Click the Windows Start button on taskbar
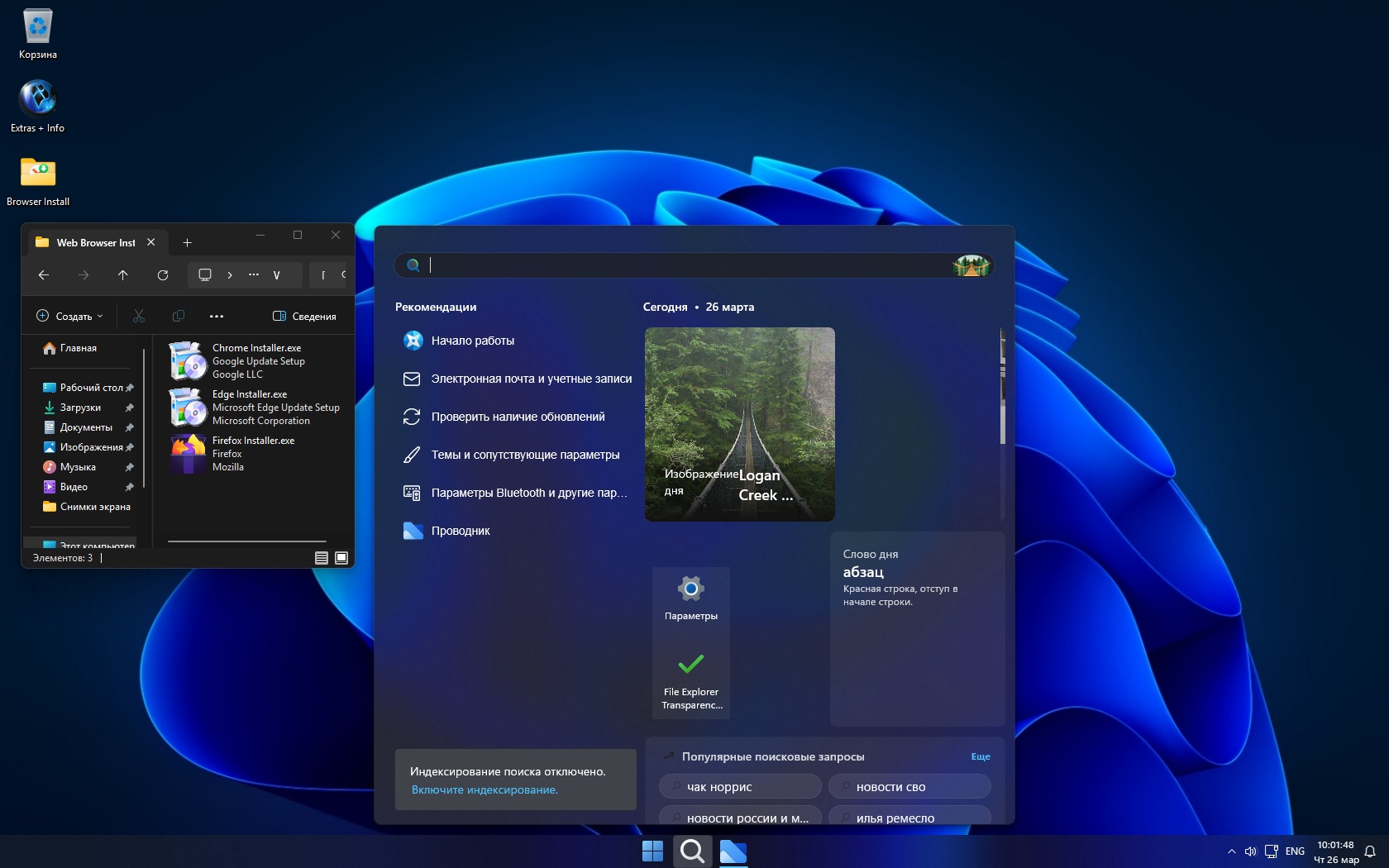Image resolution: width=1389 pixels, height=868 pixels. 652,851
